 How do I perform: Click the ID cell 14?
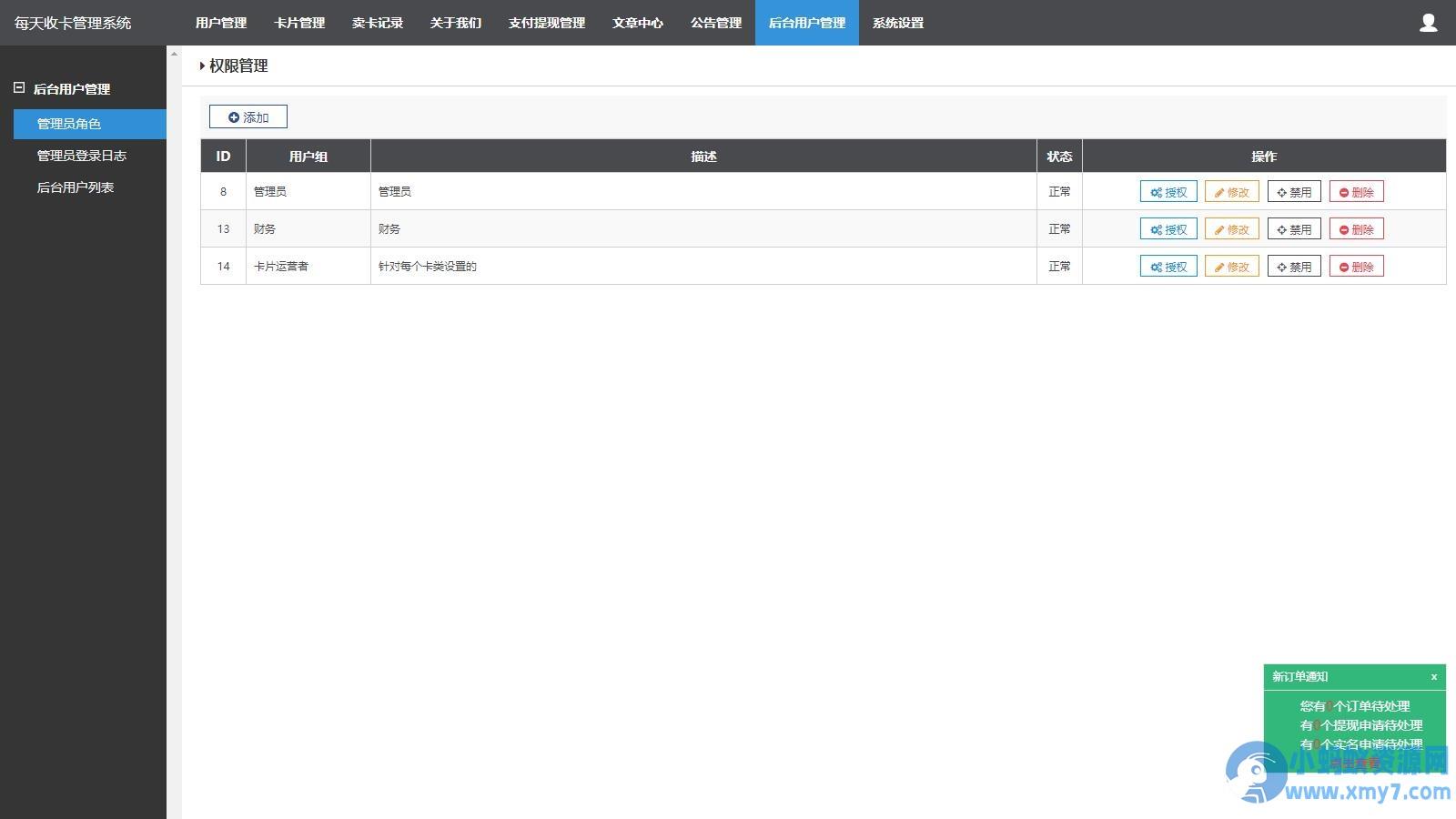coord(223,267)
